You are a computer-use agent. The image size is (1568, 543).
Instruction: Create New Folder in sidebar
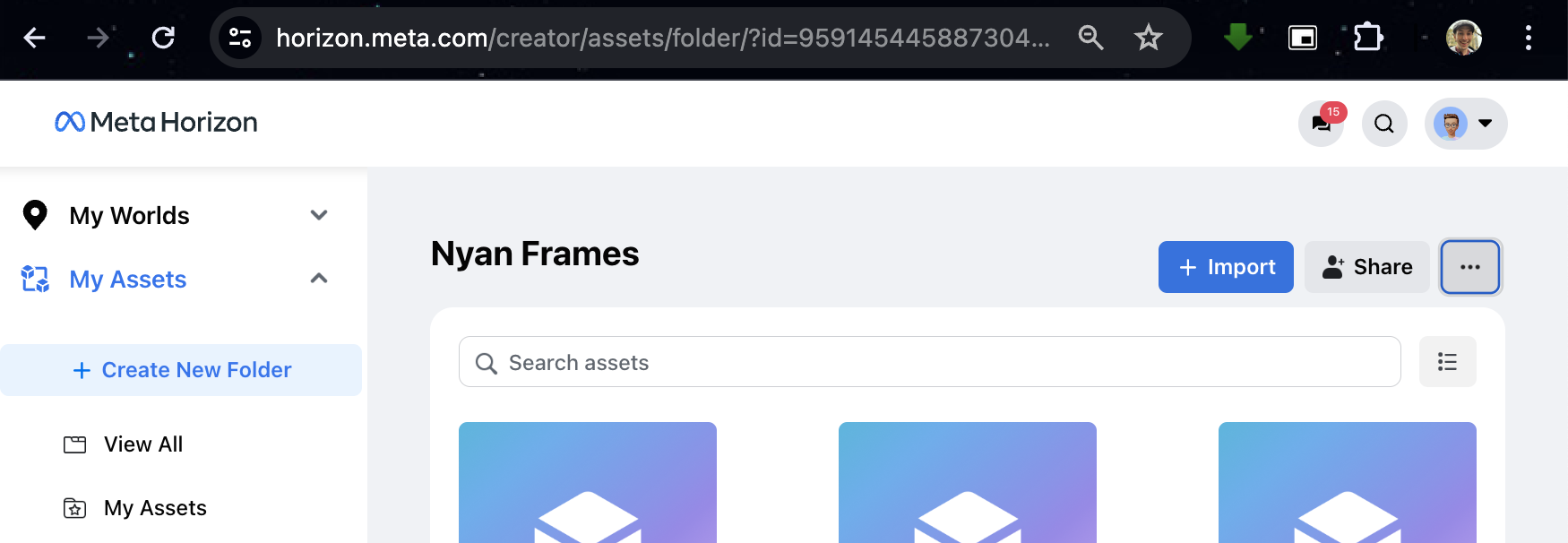pos(181,370)
